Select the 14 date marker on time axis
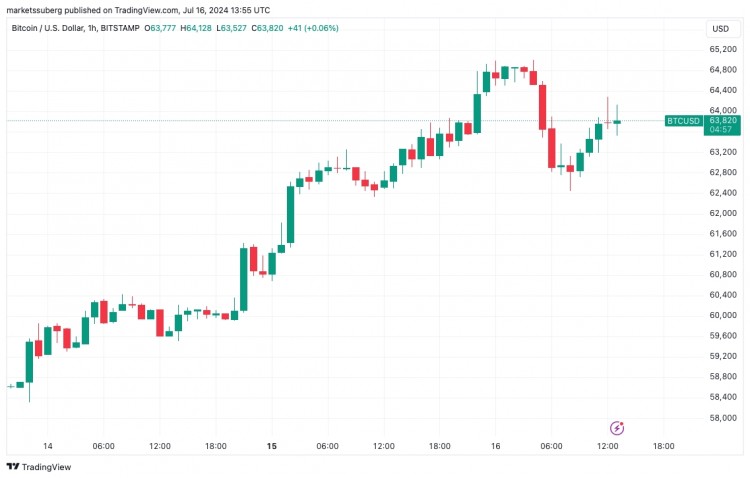 pyautogui.click(x=47, y=446)
